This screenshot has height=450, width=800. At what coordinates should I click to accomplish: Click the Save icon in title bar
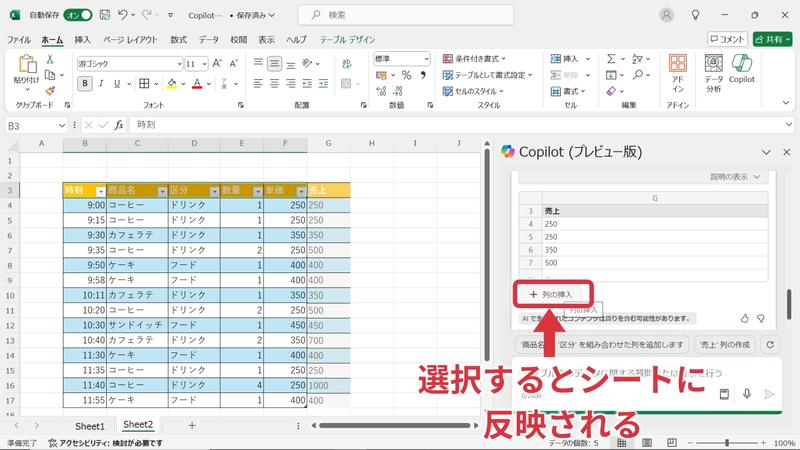[x=105, y=15]
